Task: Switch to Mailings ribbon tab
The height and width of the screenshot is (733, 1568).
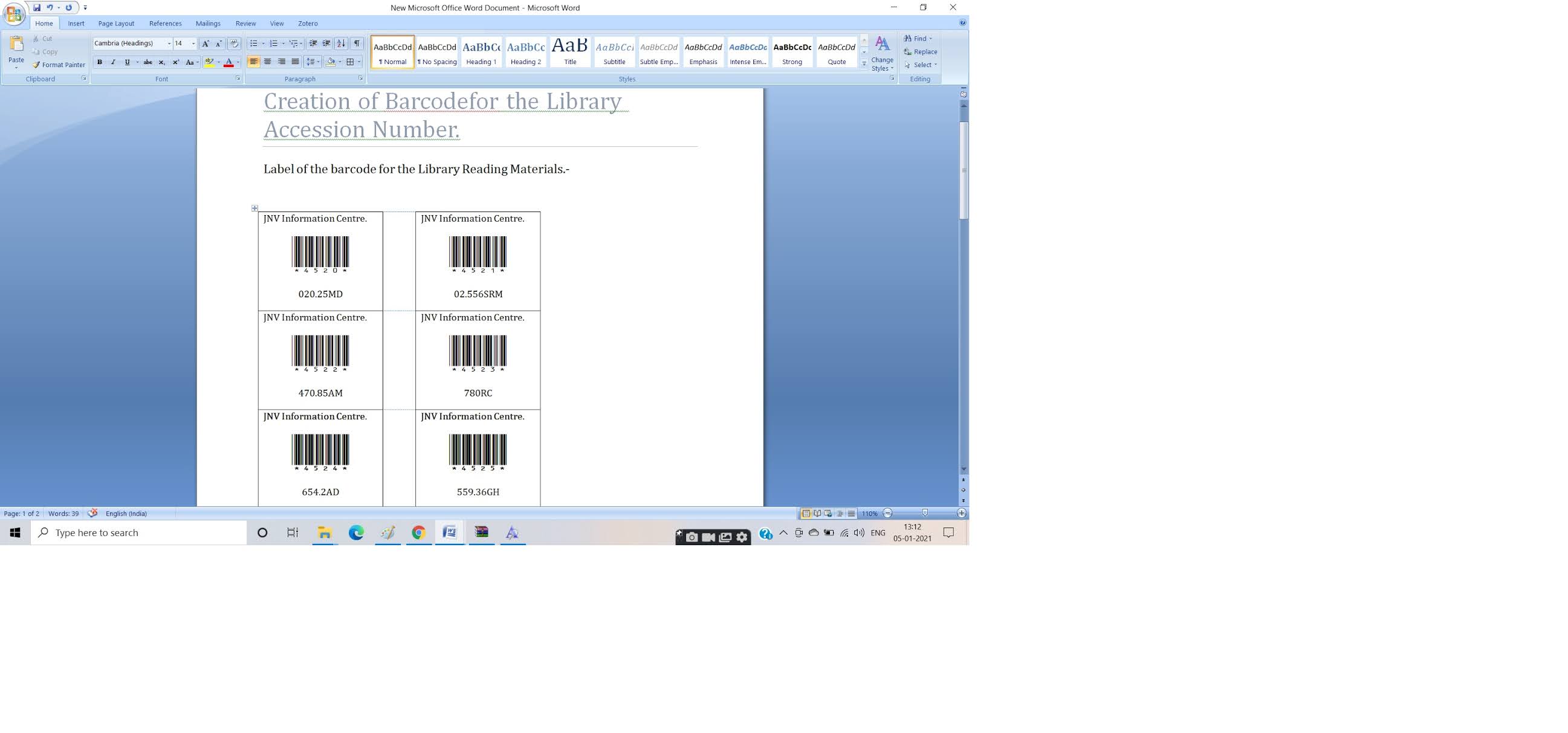Action: coord(207,23)
